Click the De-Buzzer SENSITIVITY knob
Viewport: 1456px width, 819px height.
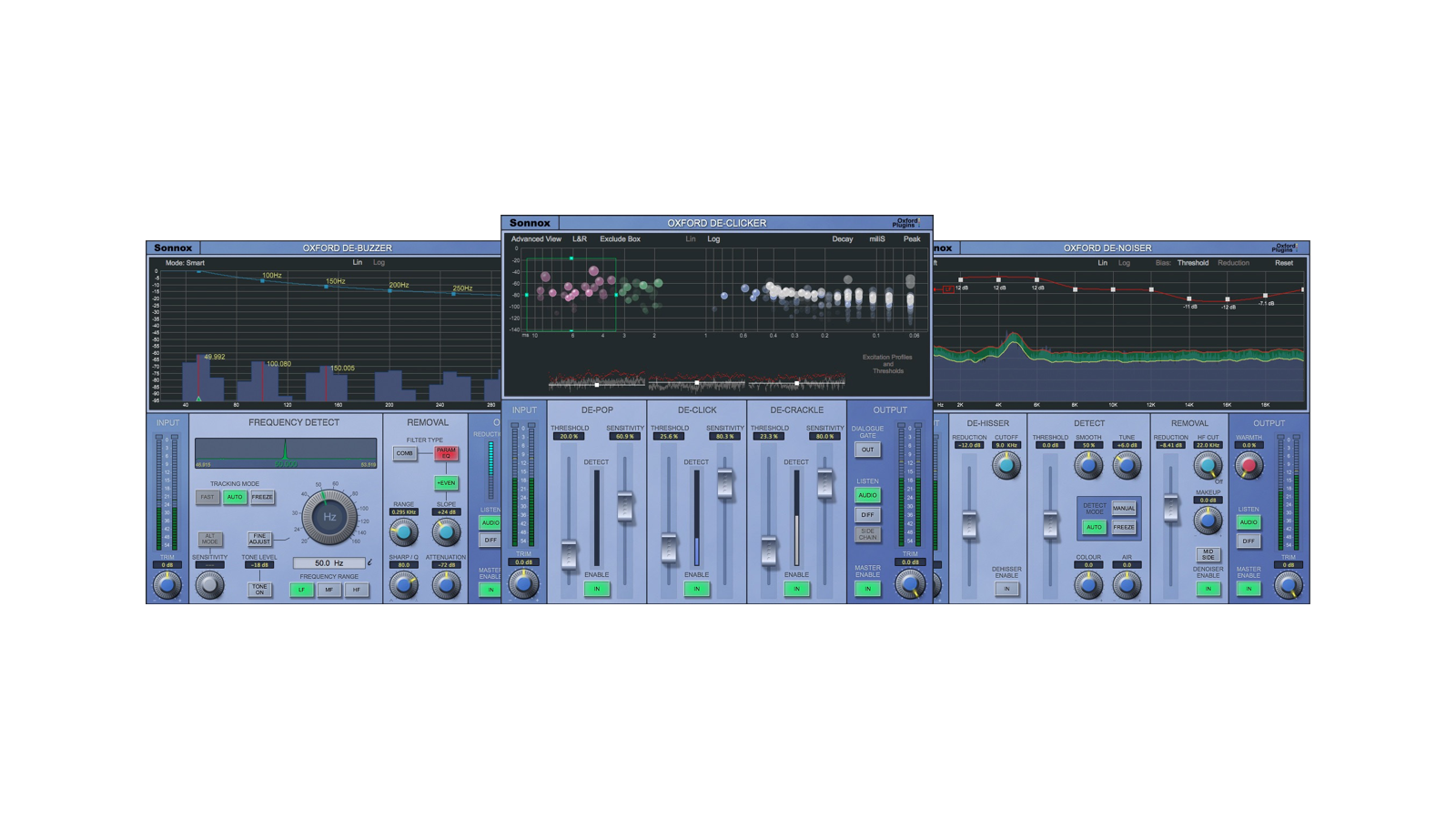tap(209, 585)
